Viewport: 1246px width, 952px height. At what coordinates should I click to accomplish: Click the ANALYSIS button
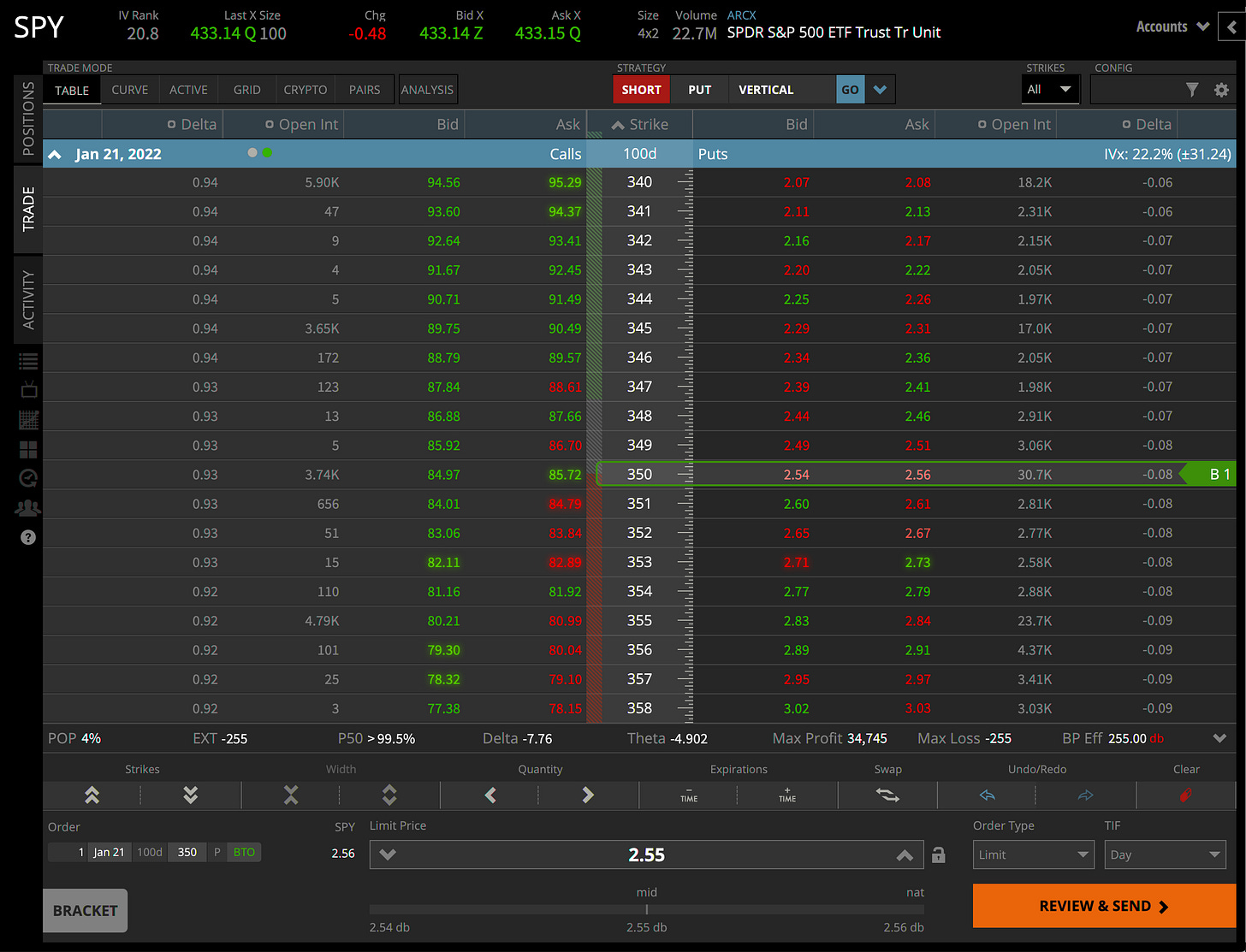[x=427, y=90]
